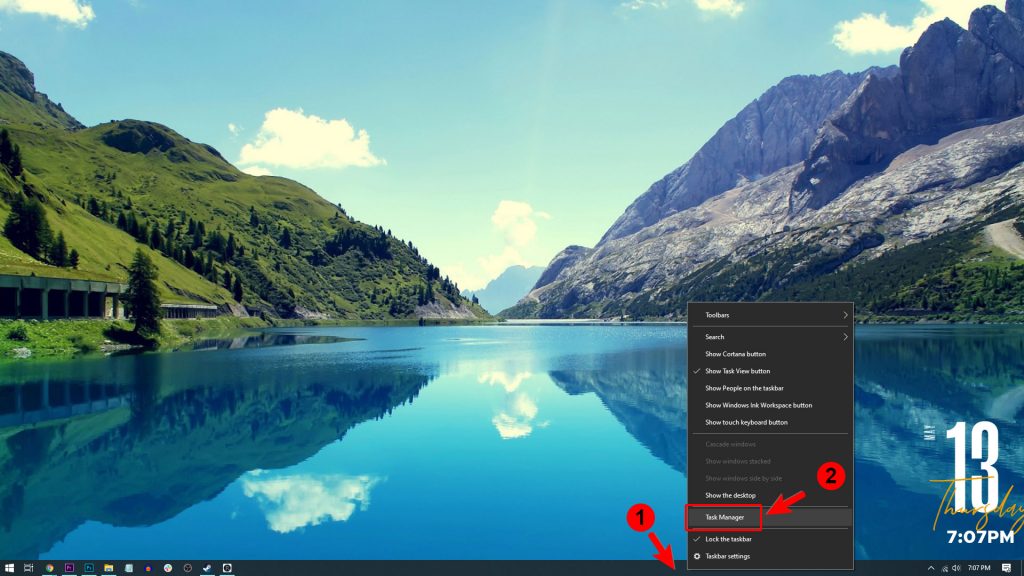1024x576 pixels.
Task: Click the gear icon beside Taskbar settings
Action: click(697, 556)
